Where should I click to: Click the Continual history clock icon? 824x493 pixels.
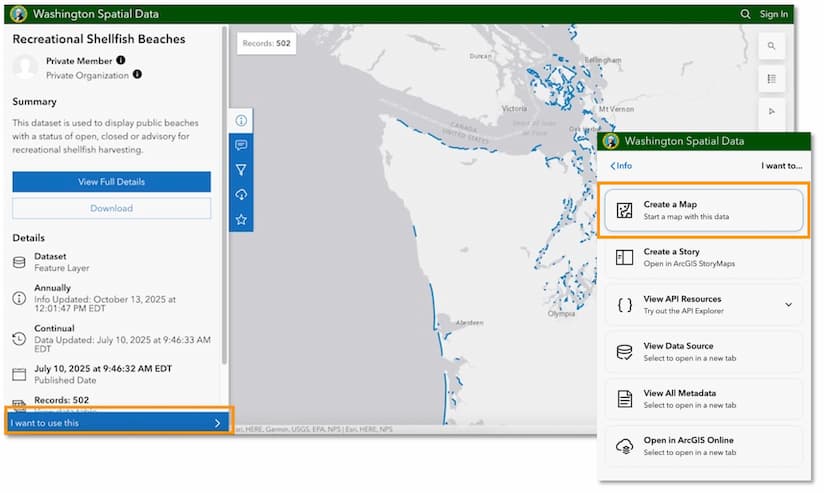tap(19, 339)
